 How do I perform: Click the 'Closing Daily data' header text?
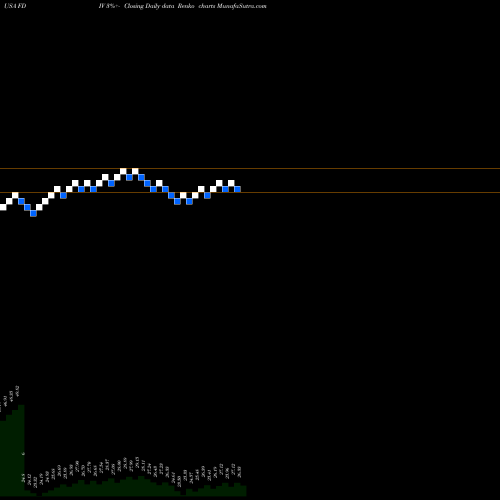(149, 6)
